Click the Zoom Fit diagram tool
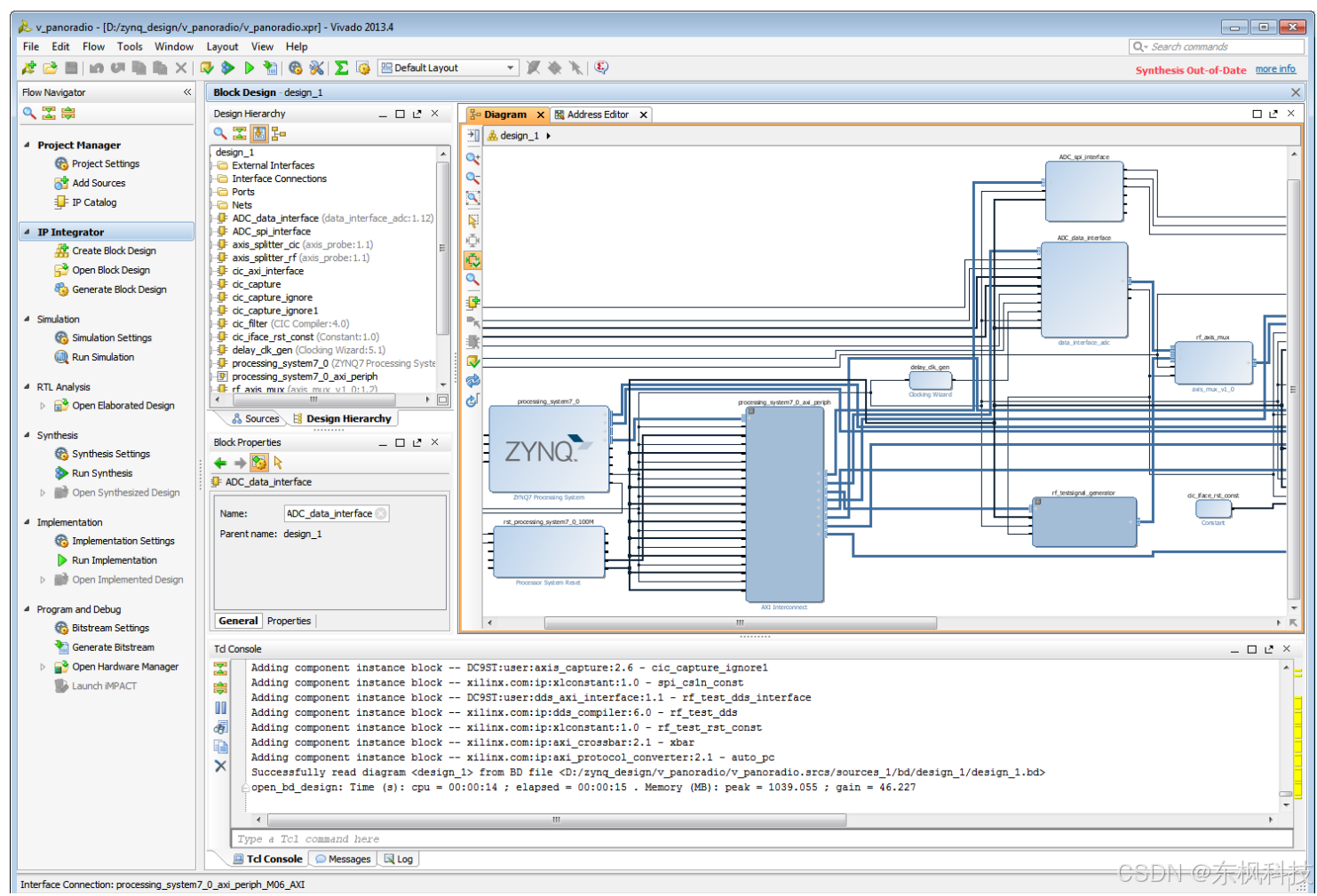Image resolution: width=1317 pixels, height=896 pixels. click(472, 198)
